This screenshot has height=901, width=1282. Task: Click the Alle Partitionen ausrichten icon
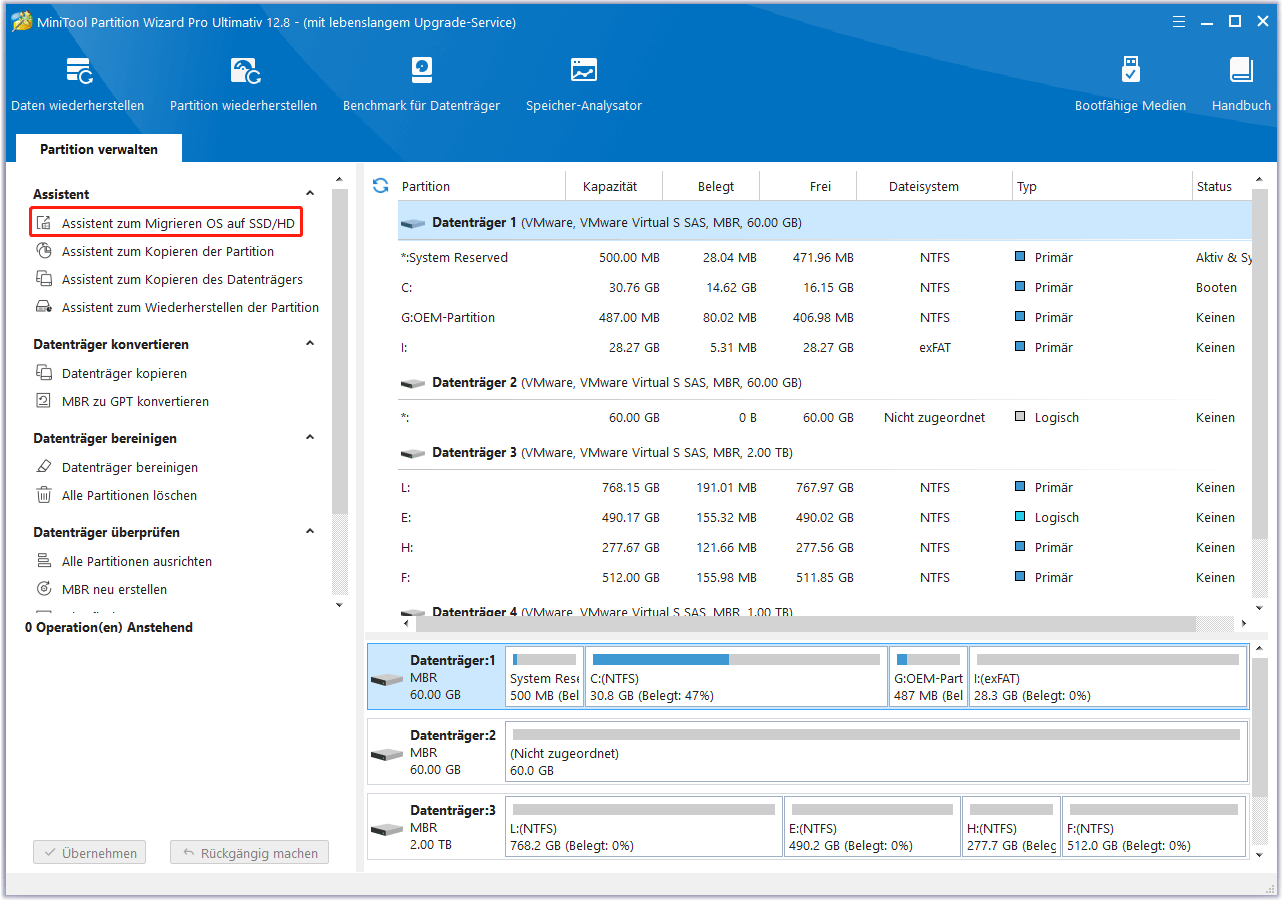click(44, 561)
